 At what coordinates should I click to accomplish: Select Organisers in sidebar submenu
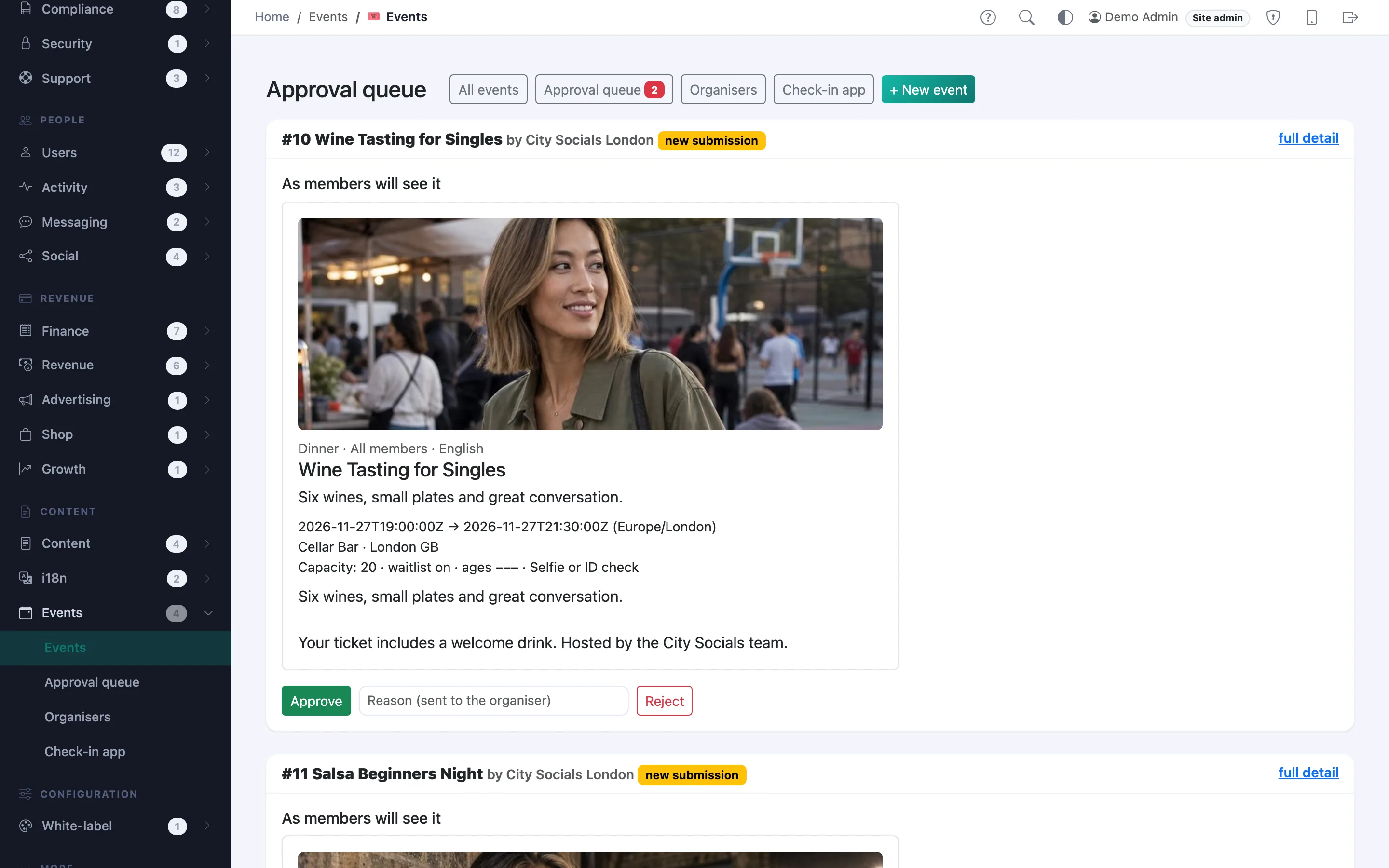coord(78,717)
